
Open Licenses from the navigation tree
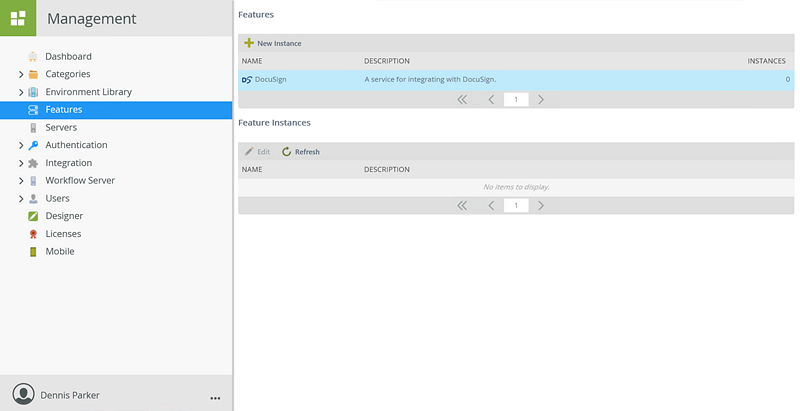tap(63, 234)
